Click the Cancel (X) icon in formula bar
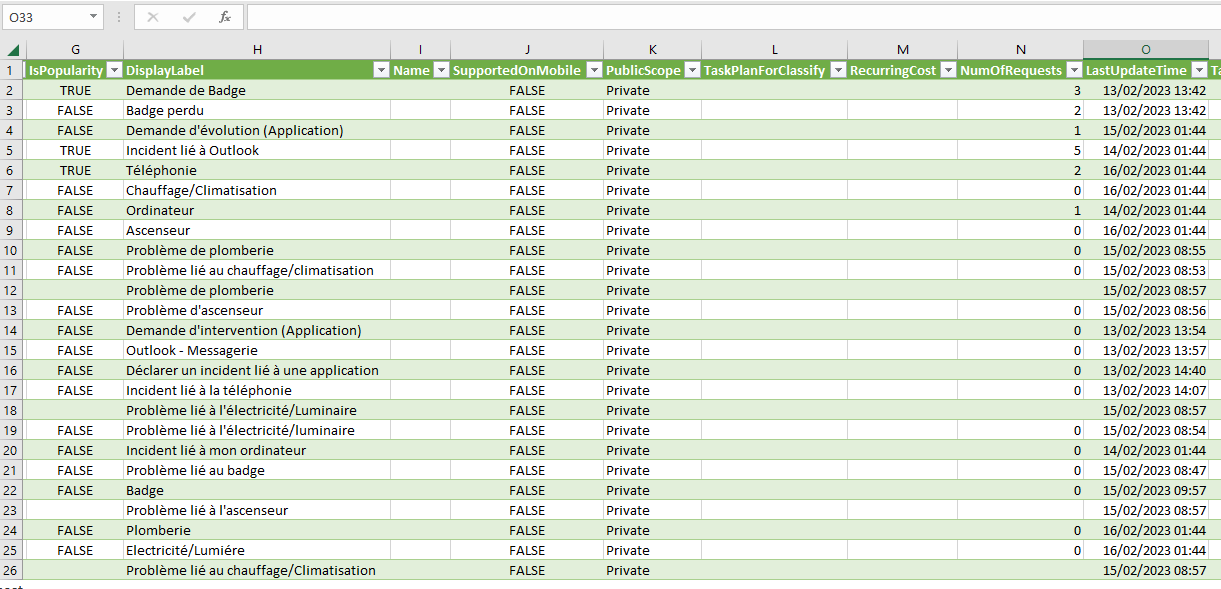The width and height of the screenshot is (1221, 589). pos(152,17)
